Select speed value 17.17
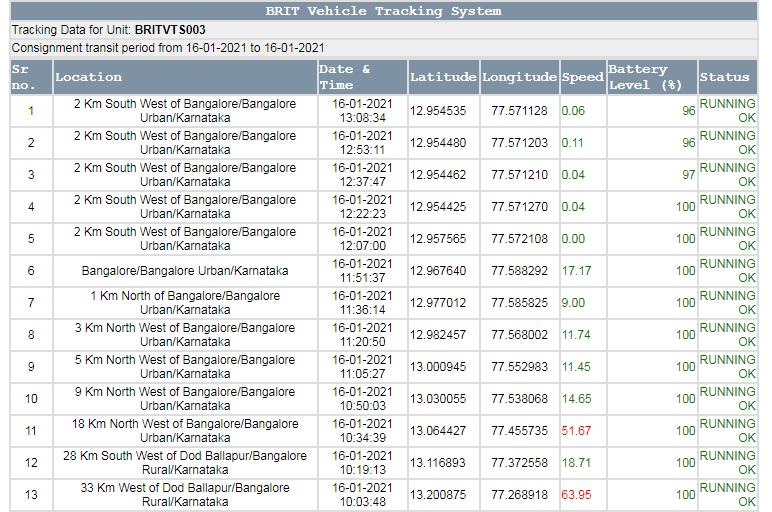The height and width of the screenshot is (512, 772). (x=576, y=271)
